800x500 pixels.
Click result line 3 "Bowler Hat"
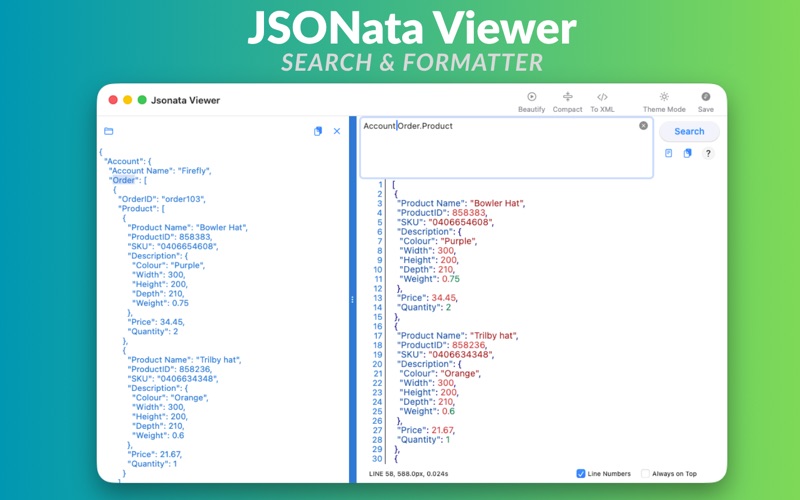461,203
